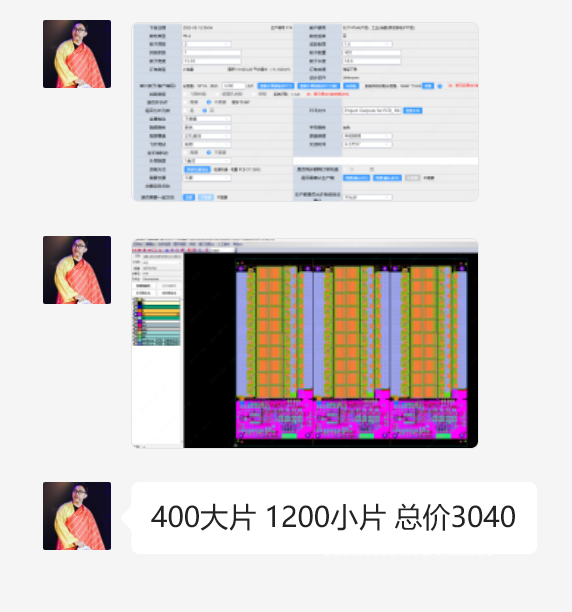The height and width of the screenshot is (612, 572).
Task: Click the orange layer bar in the layer list
Action: pyautogui.click(x=160, y=313)
